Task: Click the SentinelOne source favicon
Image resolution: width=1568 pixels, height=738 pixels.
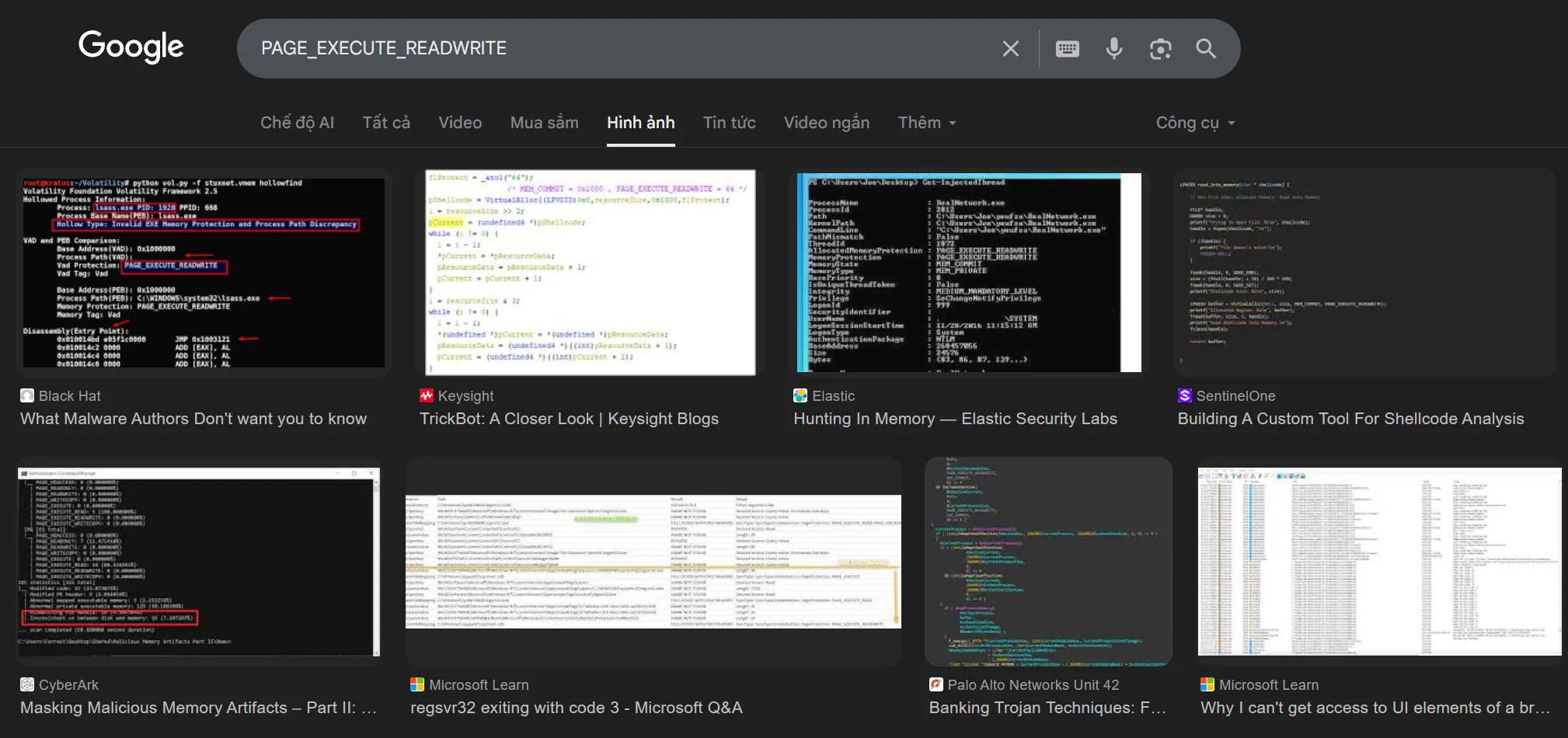Action: click(x=1184, y=395)
